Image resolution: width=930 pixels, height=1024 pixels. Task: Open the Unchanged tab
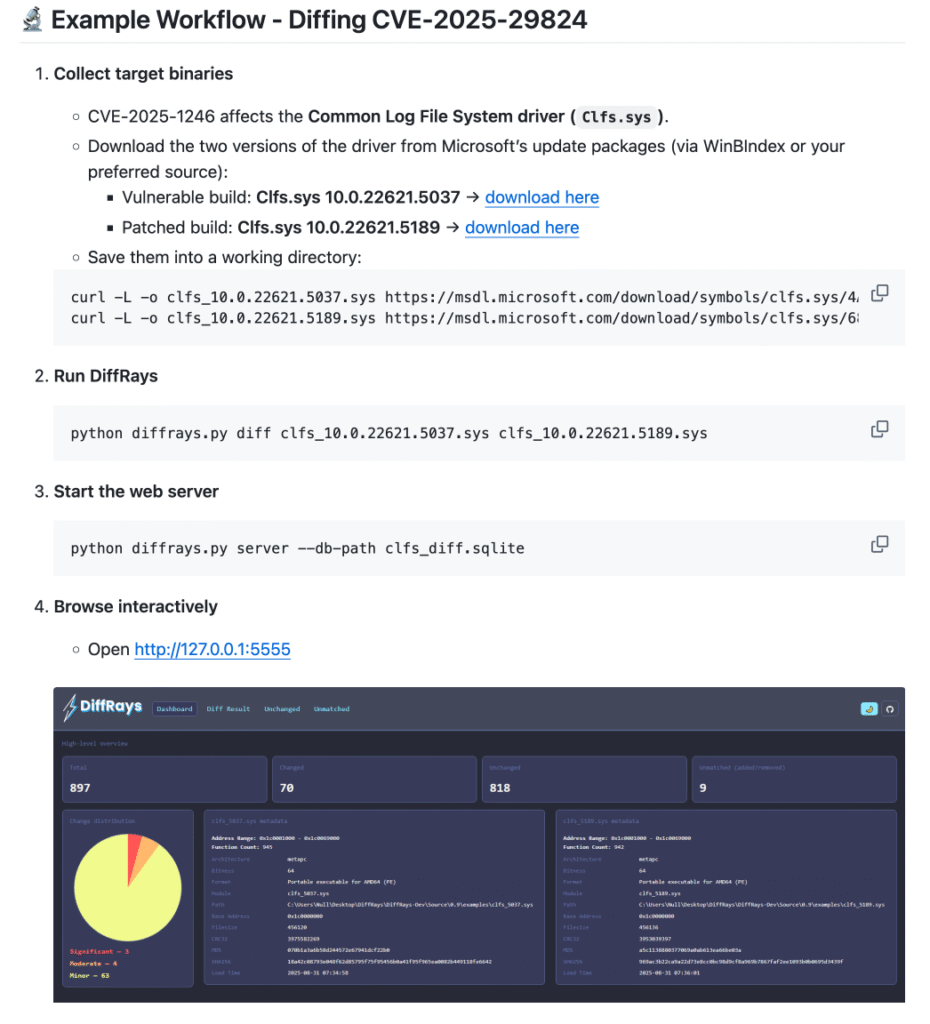click(x=282, y=709)
